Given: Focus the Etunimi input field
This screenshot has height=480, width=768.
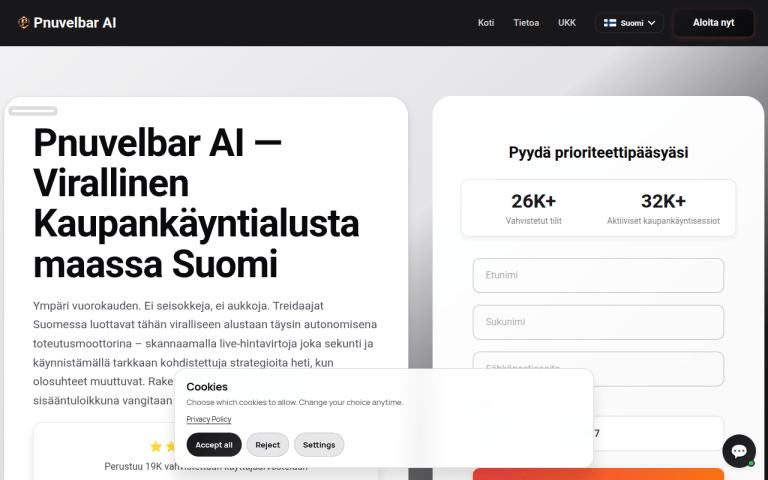Looking at the screenshot, I should pyautogui.click(x=598, y=275).
